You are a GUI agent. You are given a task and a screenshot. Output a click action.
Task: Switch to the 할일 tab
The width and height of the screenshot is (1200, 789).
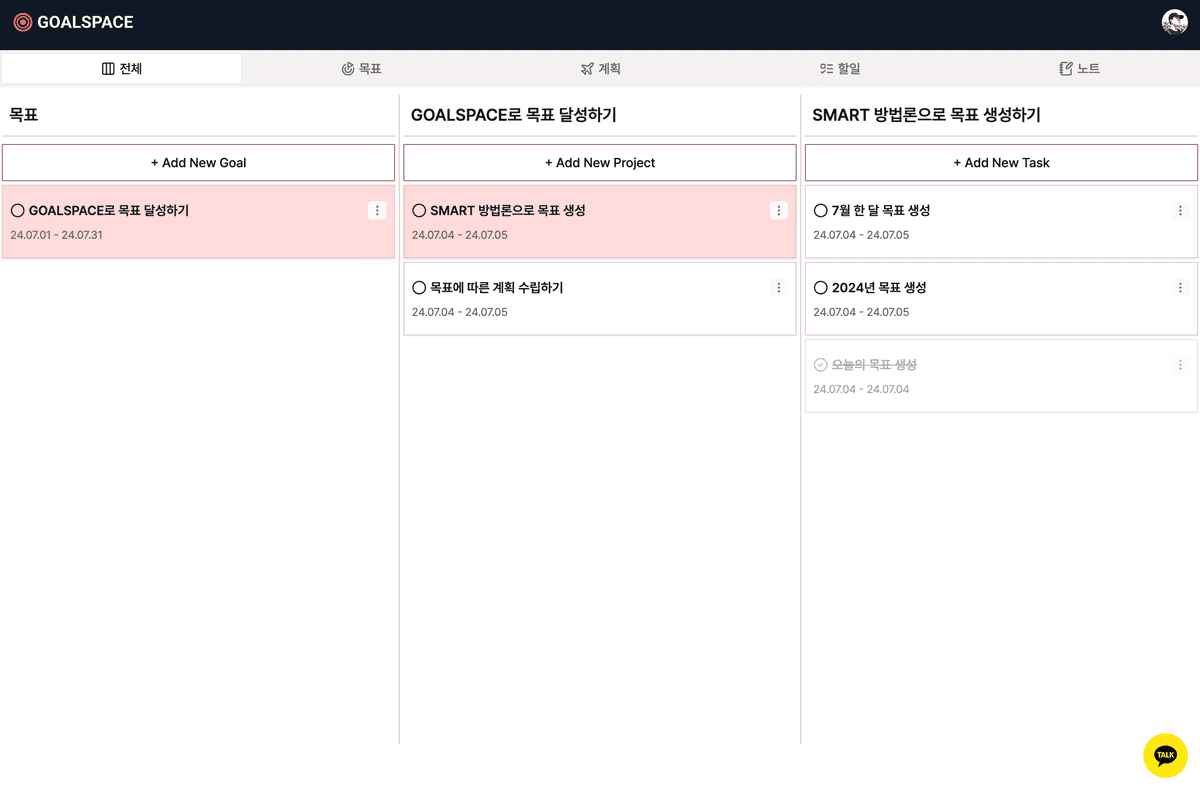(839, 69)
